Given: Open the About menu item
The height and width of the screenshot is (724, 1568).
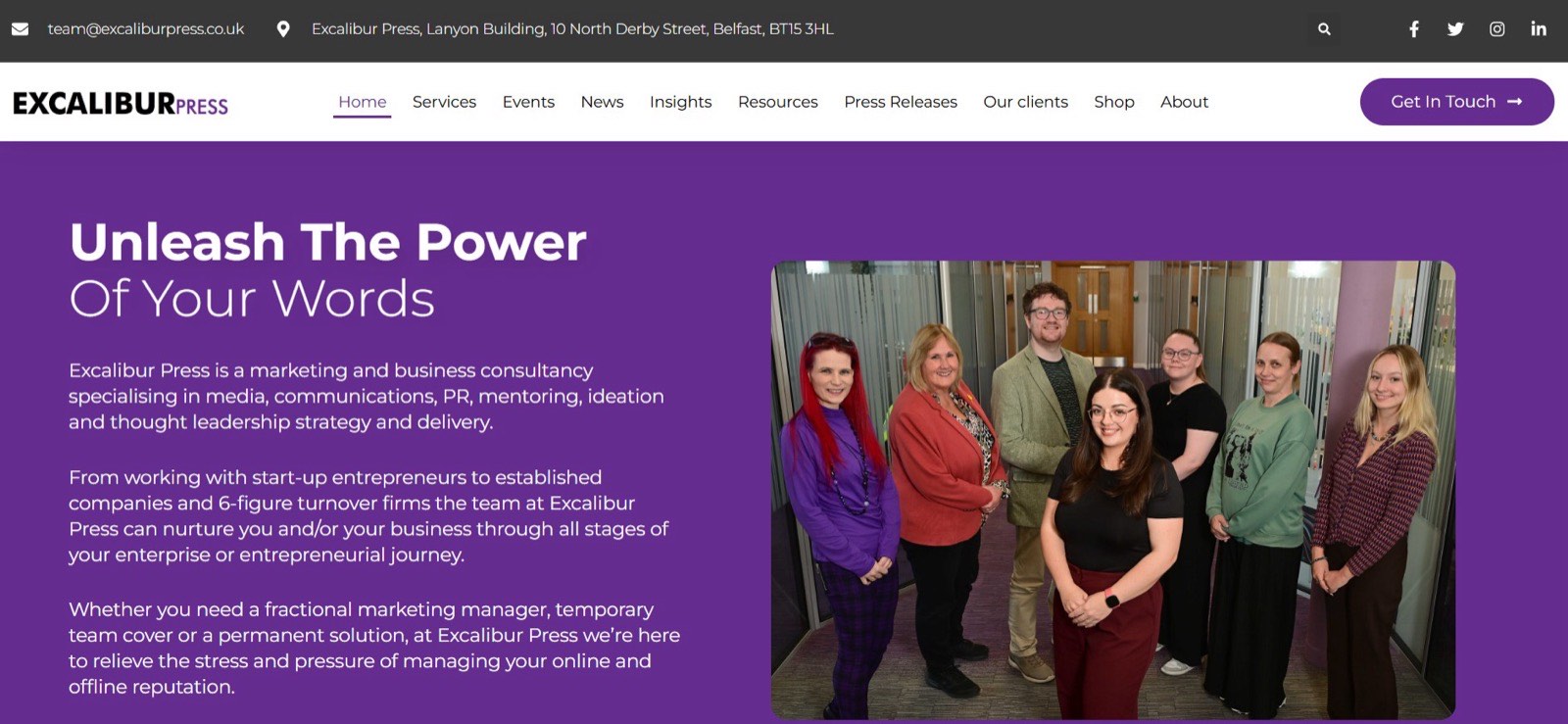Looking at the screenshot, I should pos(1184,102).
